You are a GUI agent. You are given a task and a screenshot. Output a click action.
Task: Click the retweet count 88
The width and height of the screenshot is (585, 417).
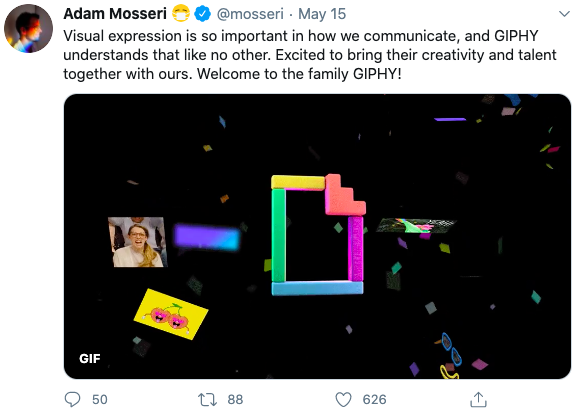coord(235,399)
